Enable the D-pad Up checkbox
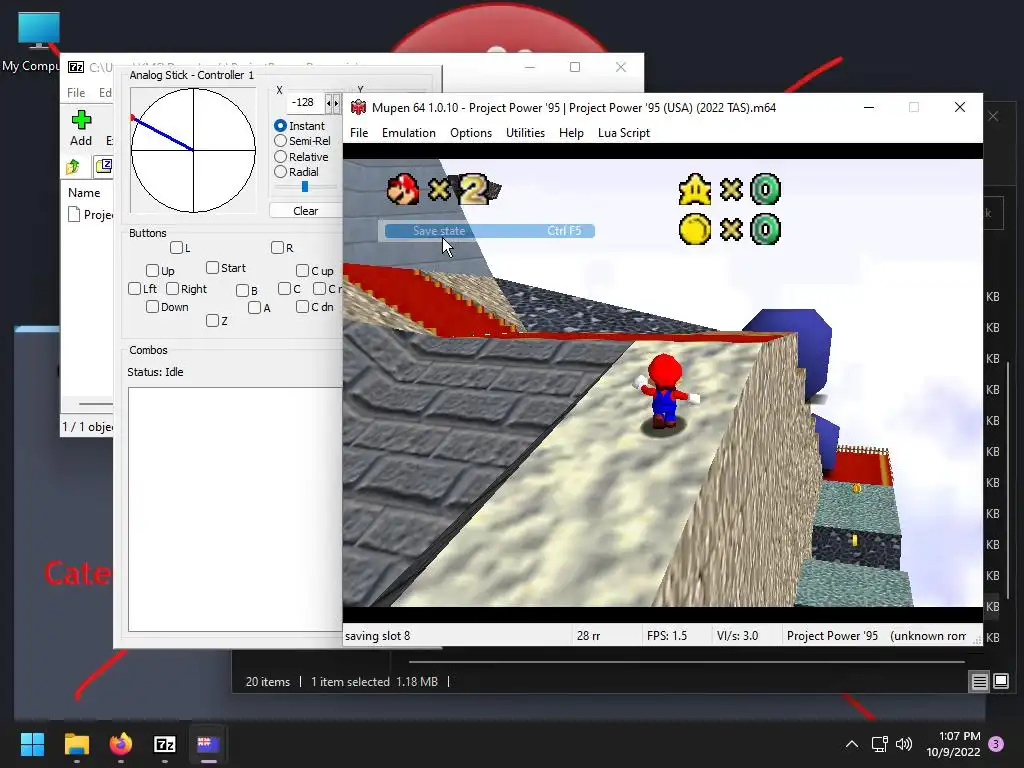This screenshot has height=768, width=1024. 152,270
